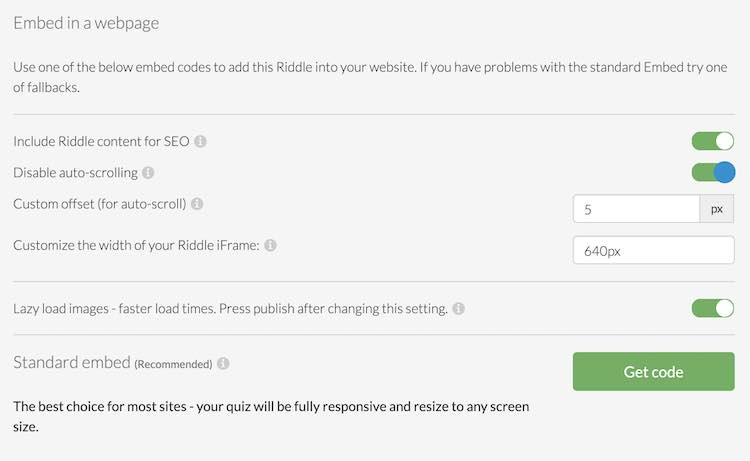Screen dimensions: 750x461
Task: Click the info icon beside Include Riddle content for SEO
Action: click(200, 142)
